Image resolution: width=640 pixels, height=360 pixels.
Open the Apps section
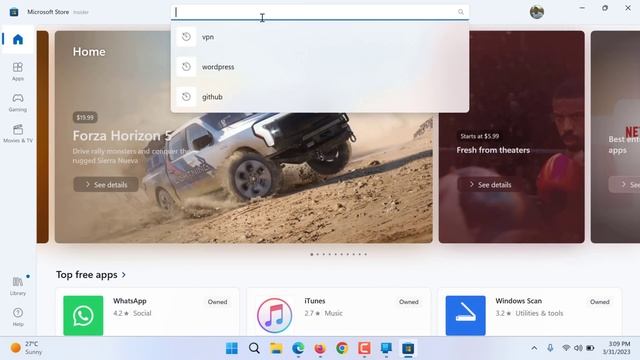tap(18, 71)
